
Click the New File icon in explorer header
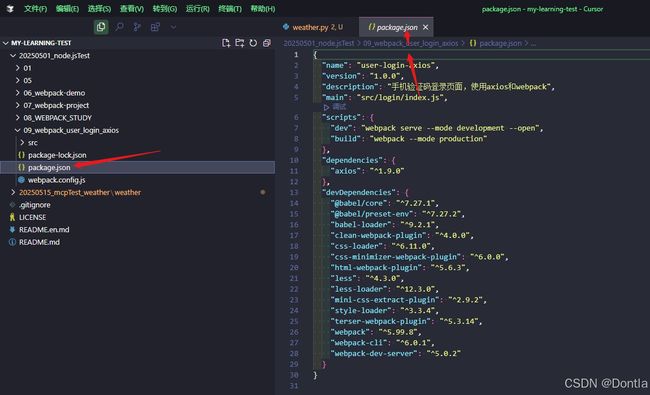226,43
